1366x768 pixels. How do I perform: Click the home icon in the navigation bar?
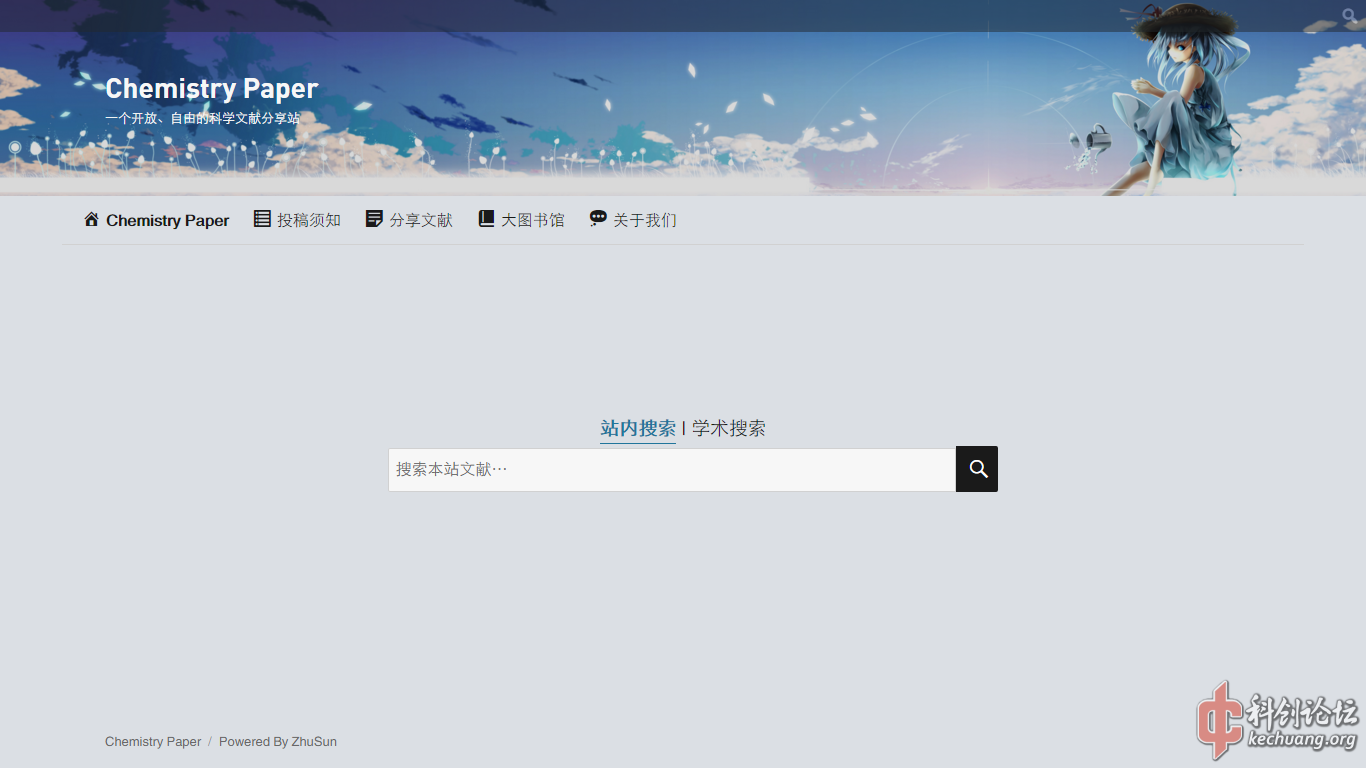click(x=91, y=219)
